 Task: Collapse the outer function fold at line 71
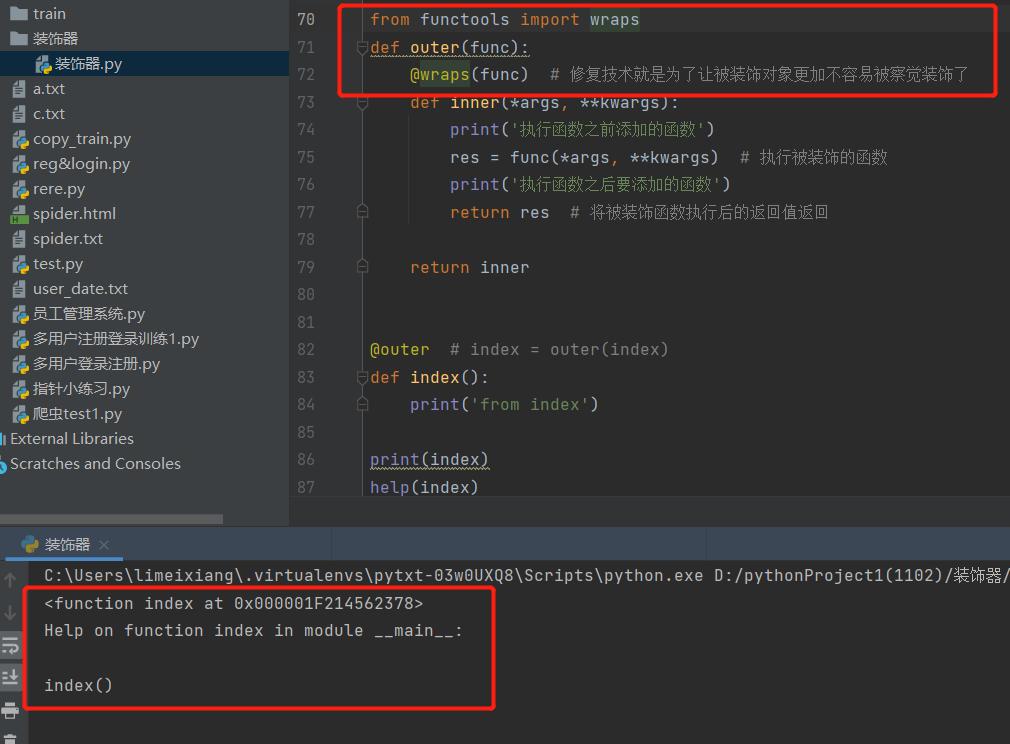click(362, 48)
